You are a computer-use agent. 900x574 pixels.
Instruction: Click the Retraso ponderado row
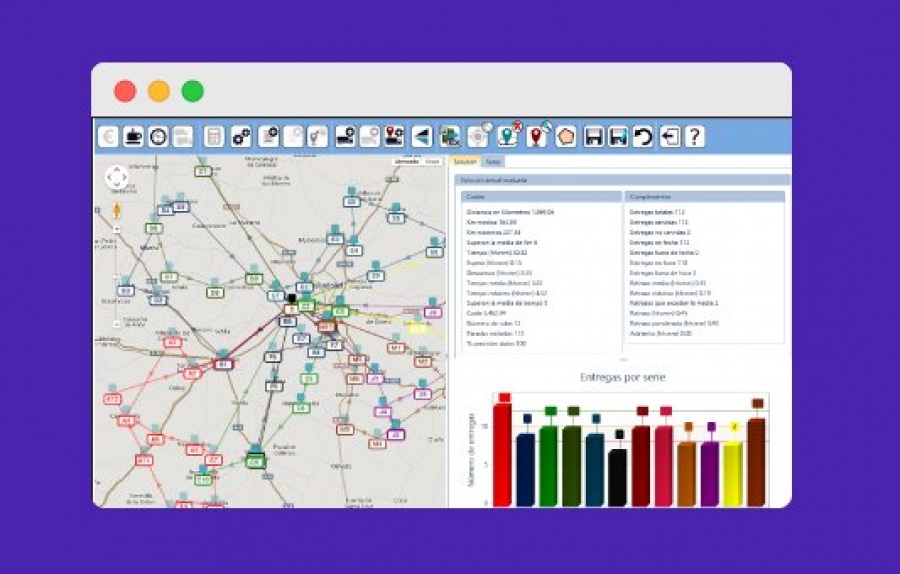click(x=674, y=323)
